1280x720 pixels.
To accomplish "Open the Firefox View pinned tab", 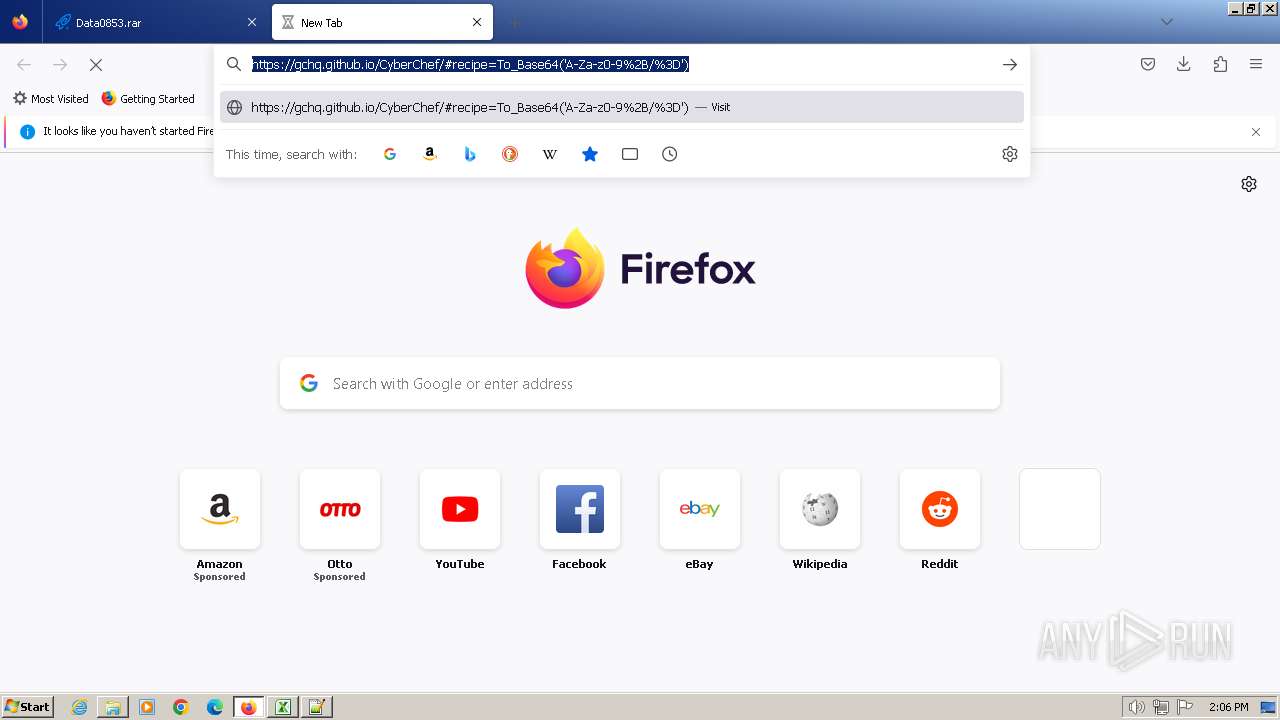I will [20, 22].
